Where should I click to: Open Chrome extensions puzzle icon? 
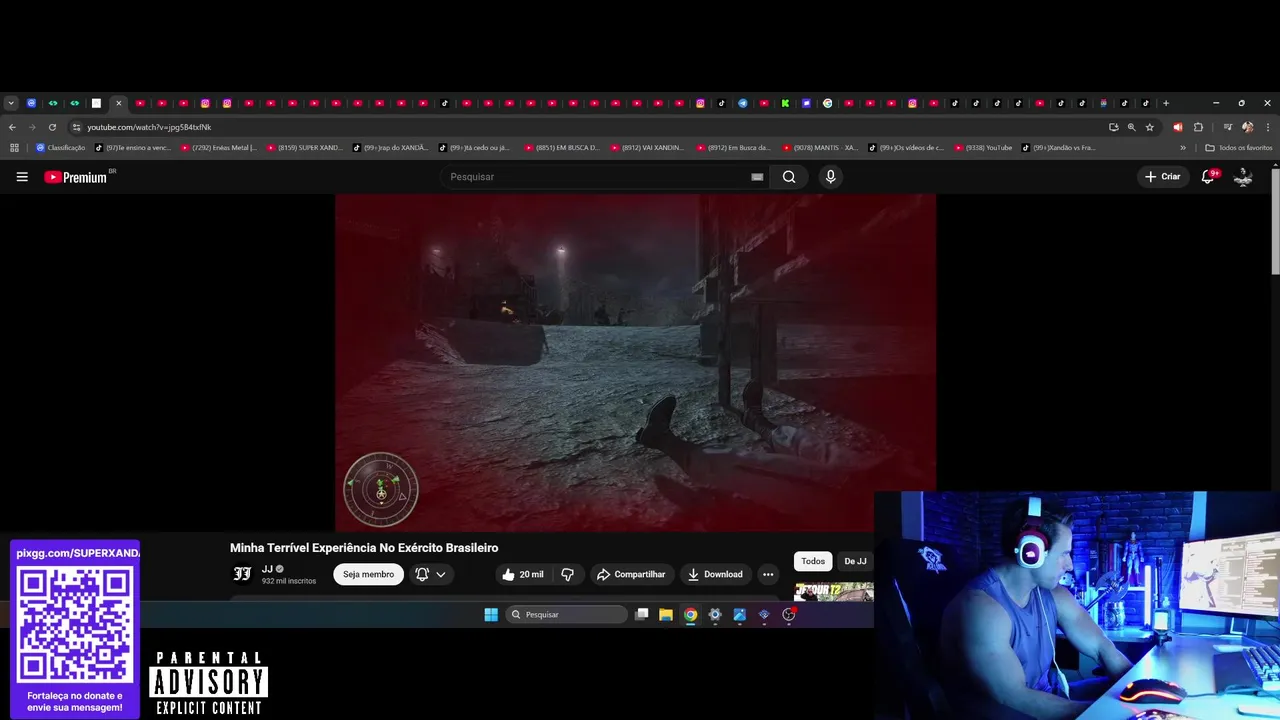(1198, 127)
